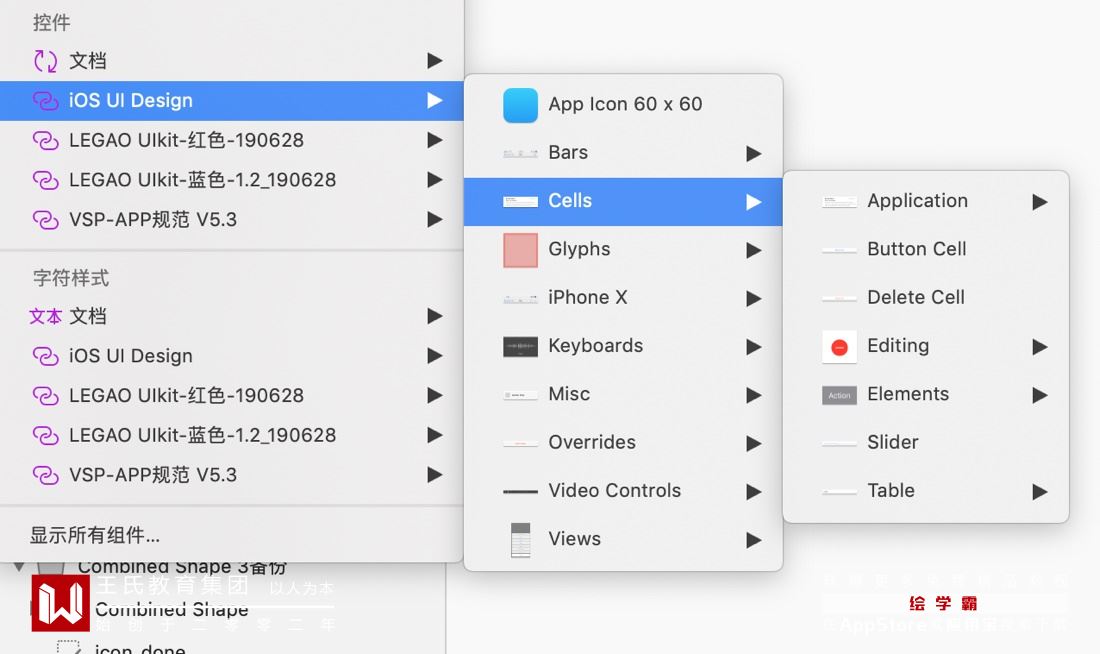This screenshot has width=1100, height=654.
Task: Click the dark Keyboards preview icon
Action: (x=521, y=347)
